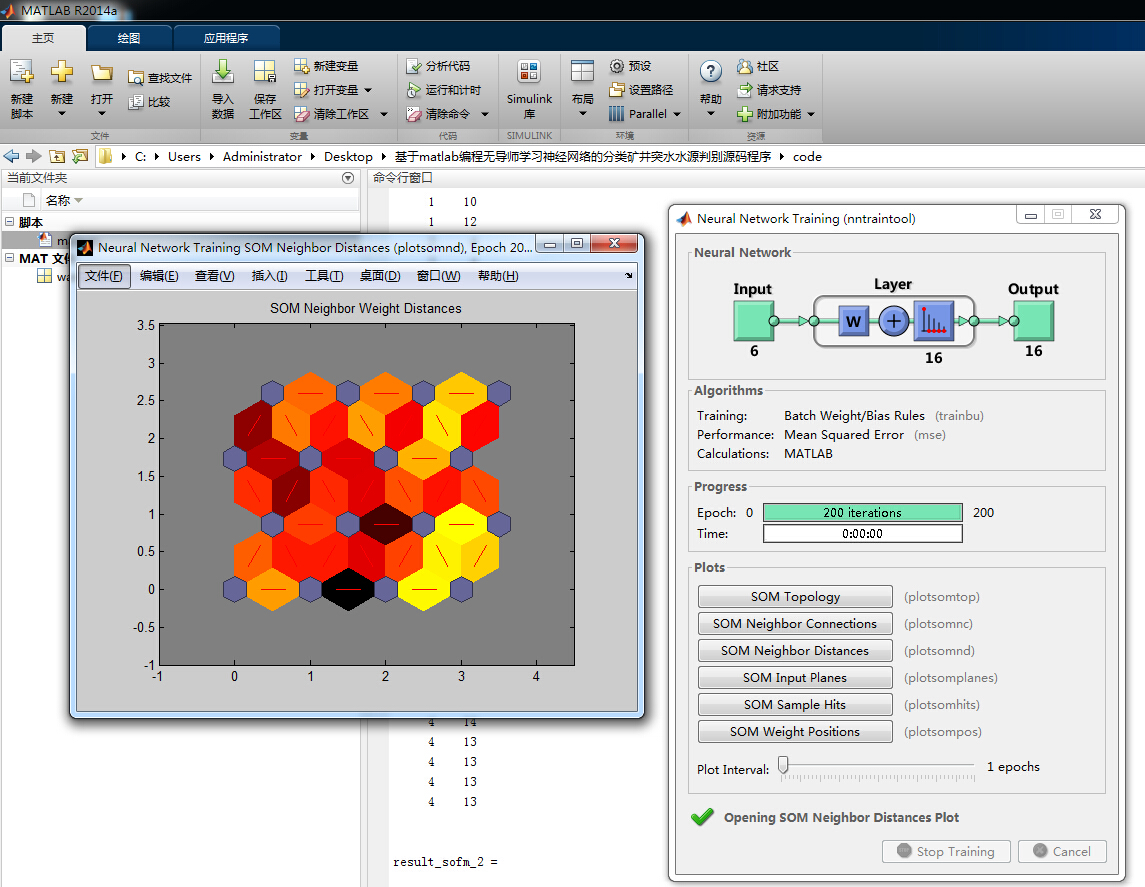Open Simulink Library icon
Viewport: 1145px width, 887px height.
(x=529, y=72)
